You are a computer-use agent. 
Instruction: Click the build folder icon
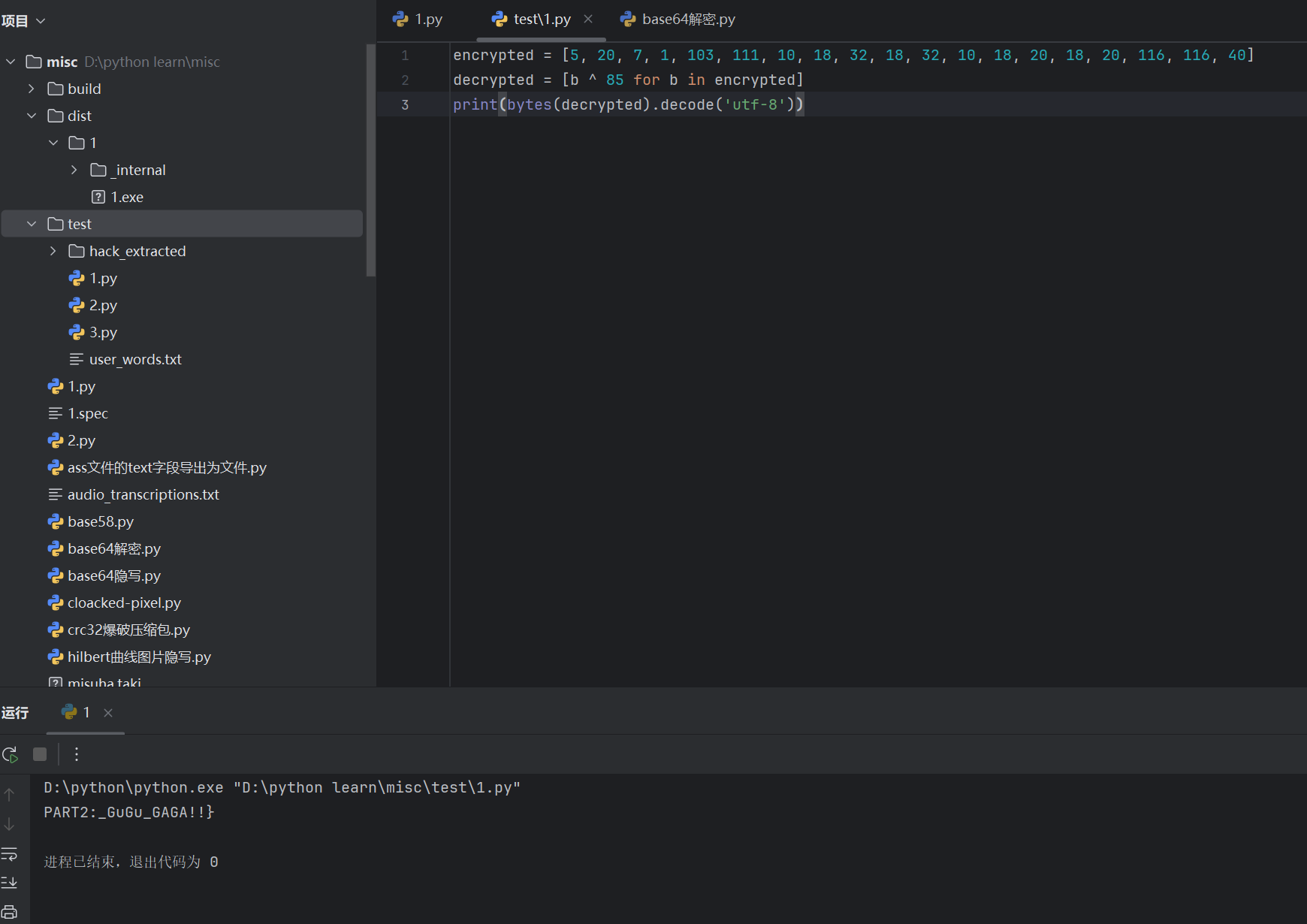coord(56,89)
